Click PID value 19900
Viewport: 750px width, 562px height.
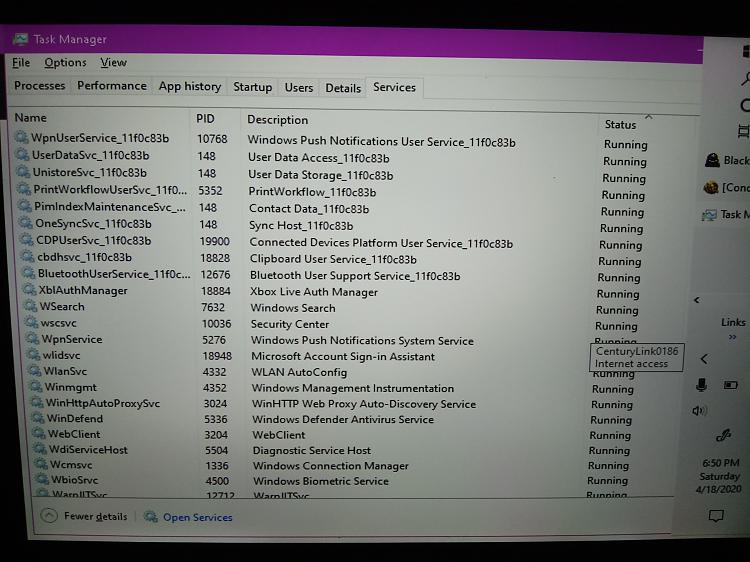click(215, 242)
